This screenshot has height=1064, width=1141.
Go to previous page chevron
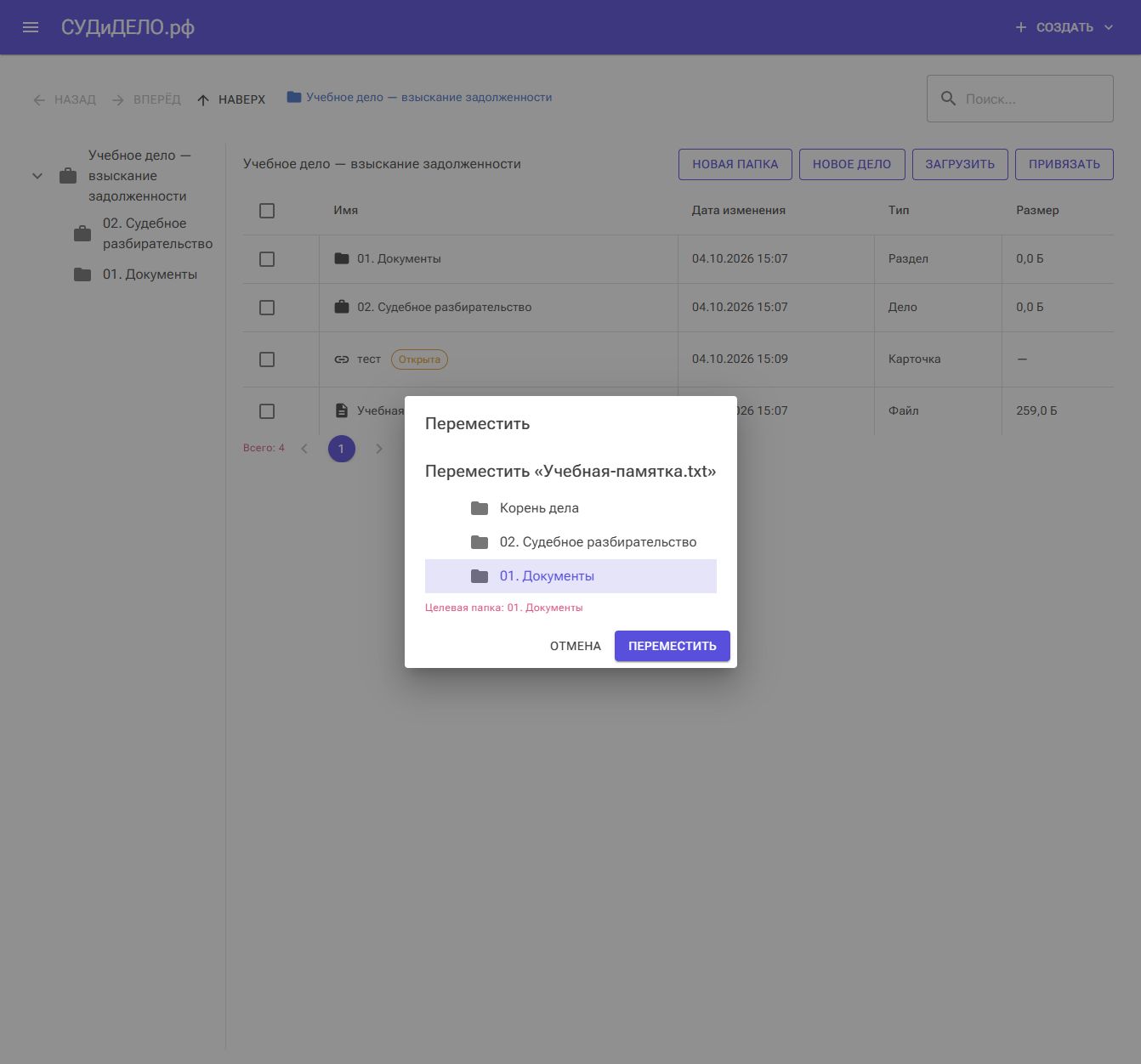tap(304, 449)
